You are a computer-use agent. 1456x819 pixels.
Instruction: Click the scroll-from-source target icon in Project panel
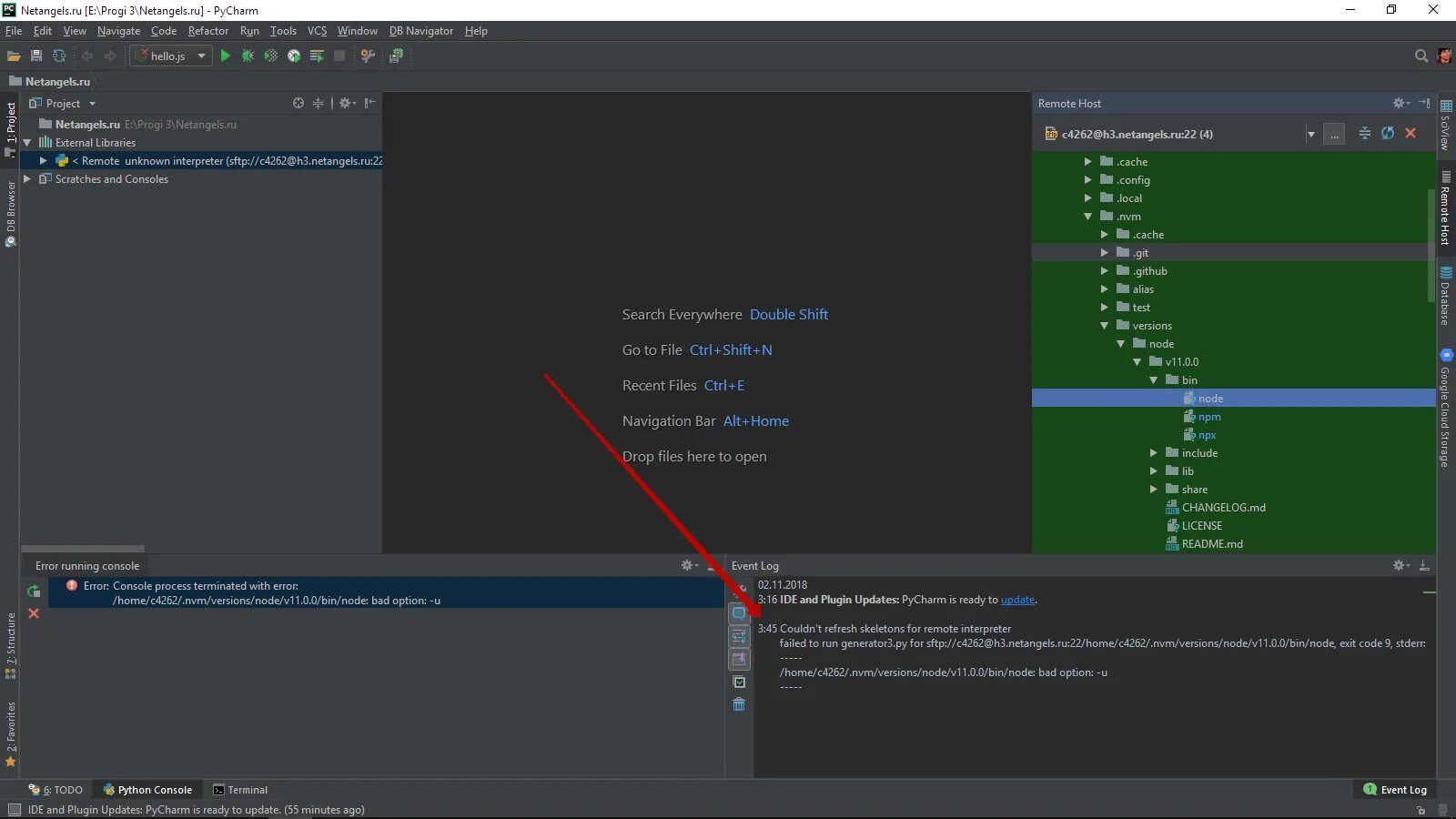click(298, 103)
